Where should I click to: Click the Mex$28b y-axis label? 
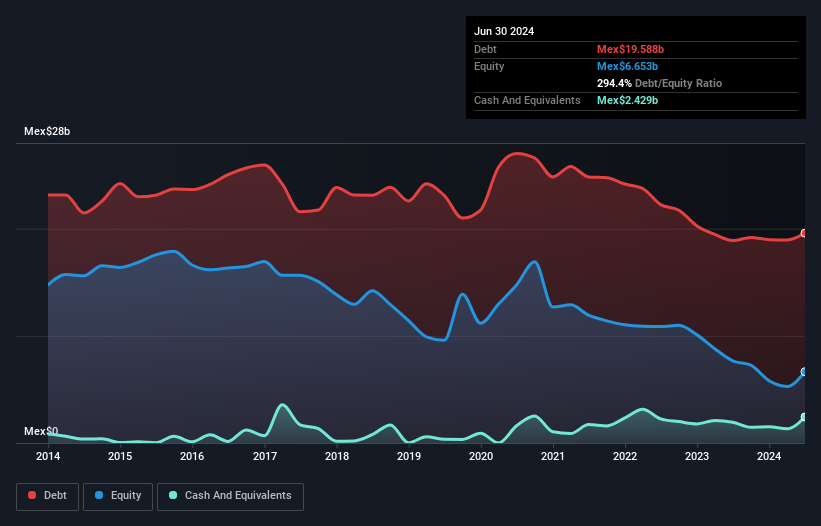coord(47,131)
